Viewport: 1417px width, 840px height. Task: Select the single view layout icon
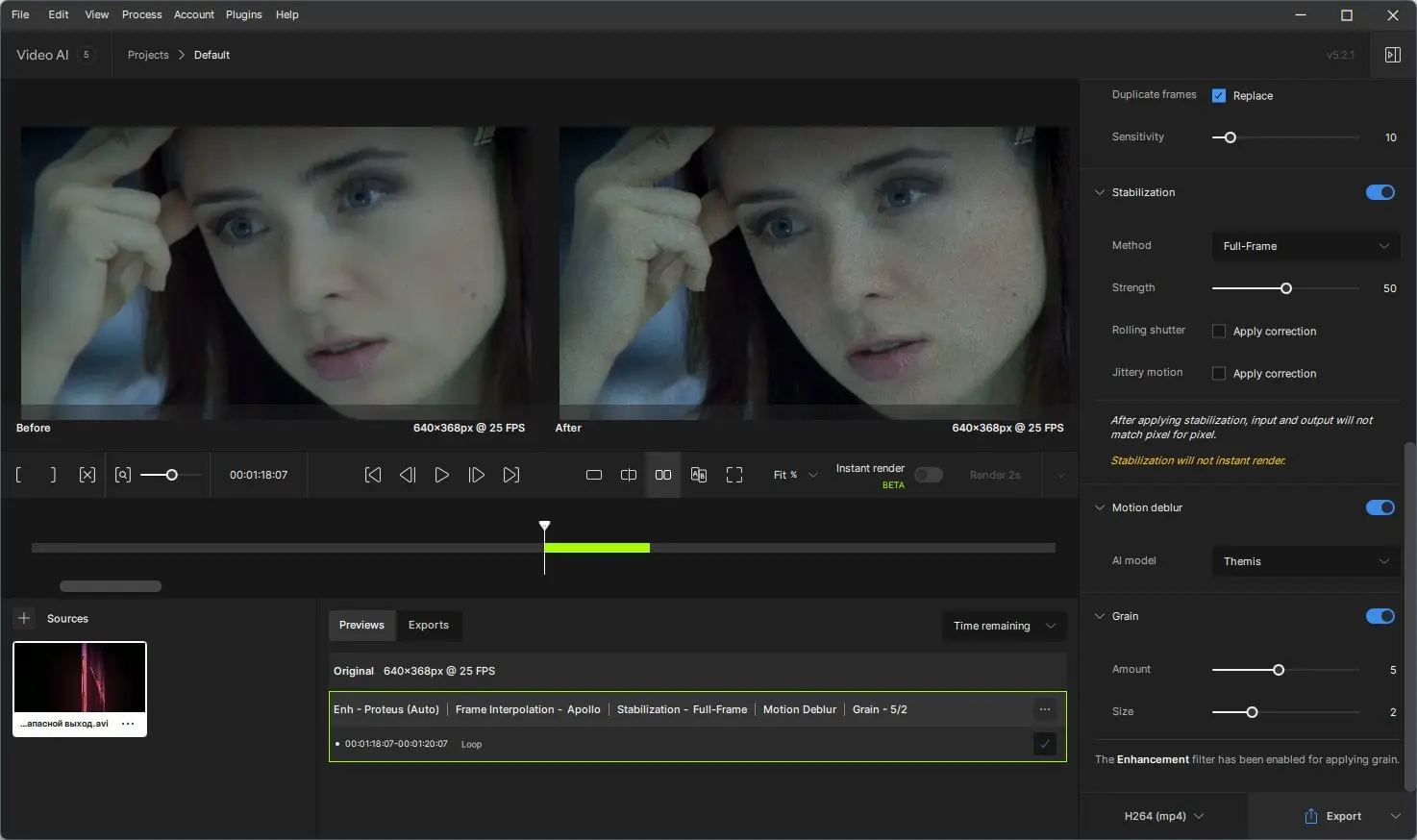pos(594,475)
